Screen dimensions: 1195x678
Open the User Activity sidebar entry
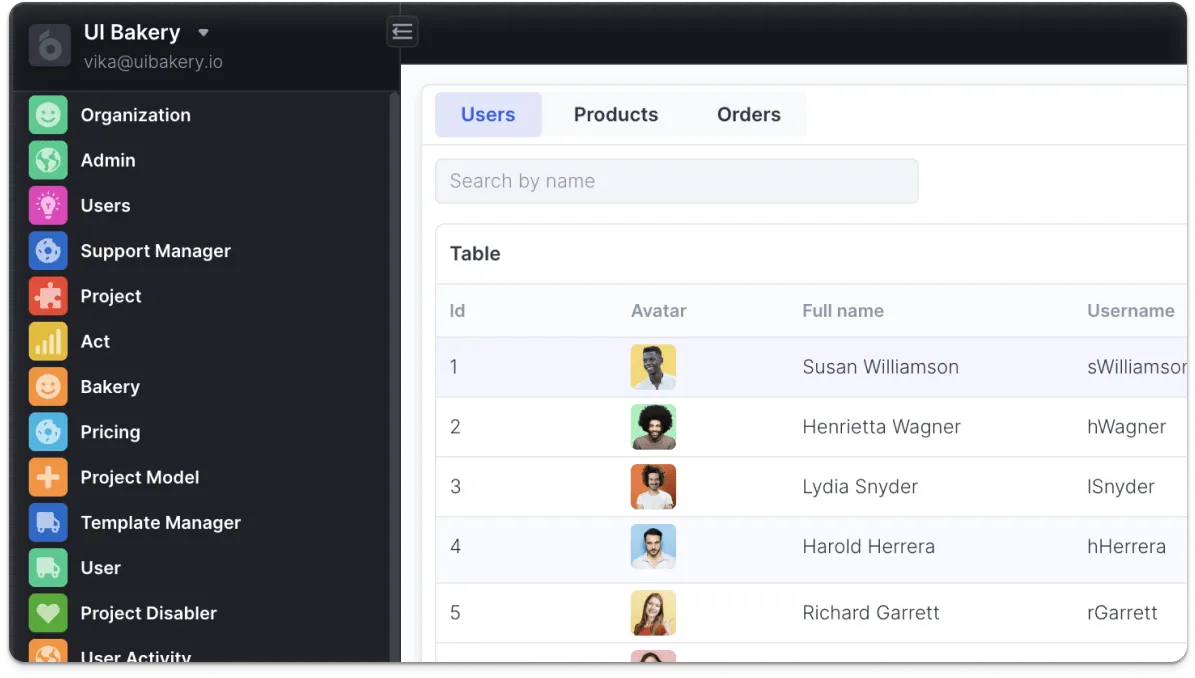click(x=136, y=656)
